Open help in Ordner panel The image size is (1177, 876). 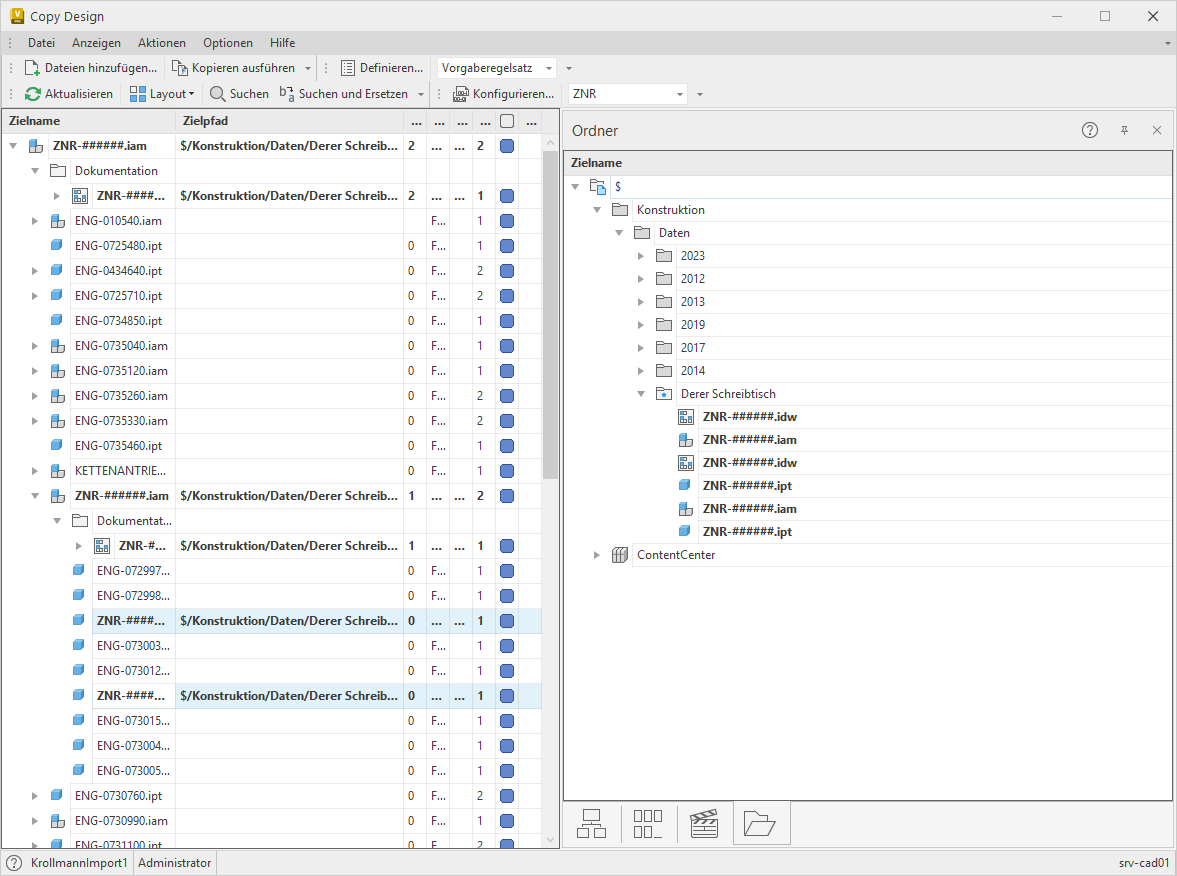click(x=1090, y=130)
